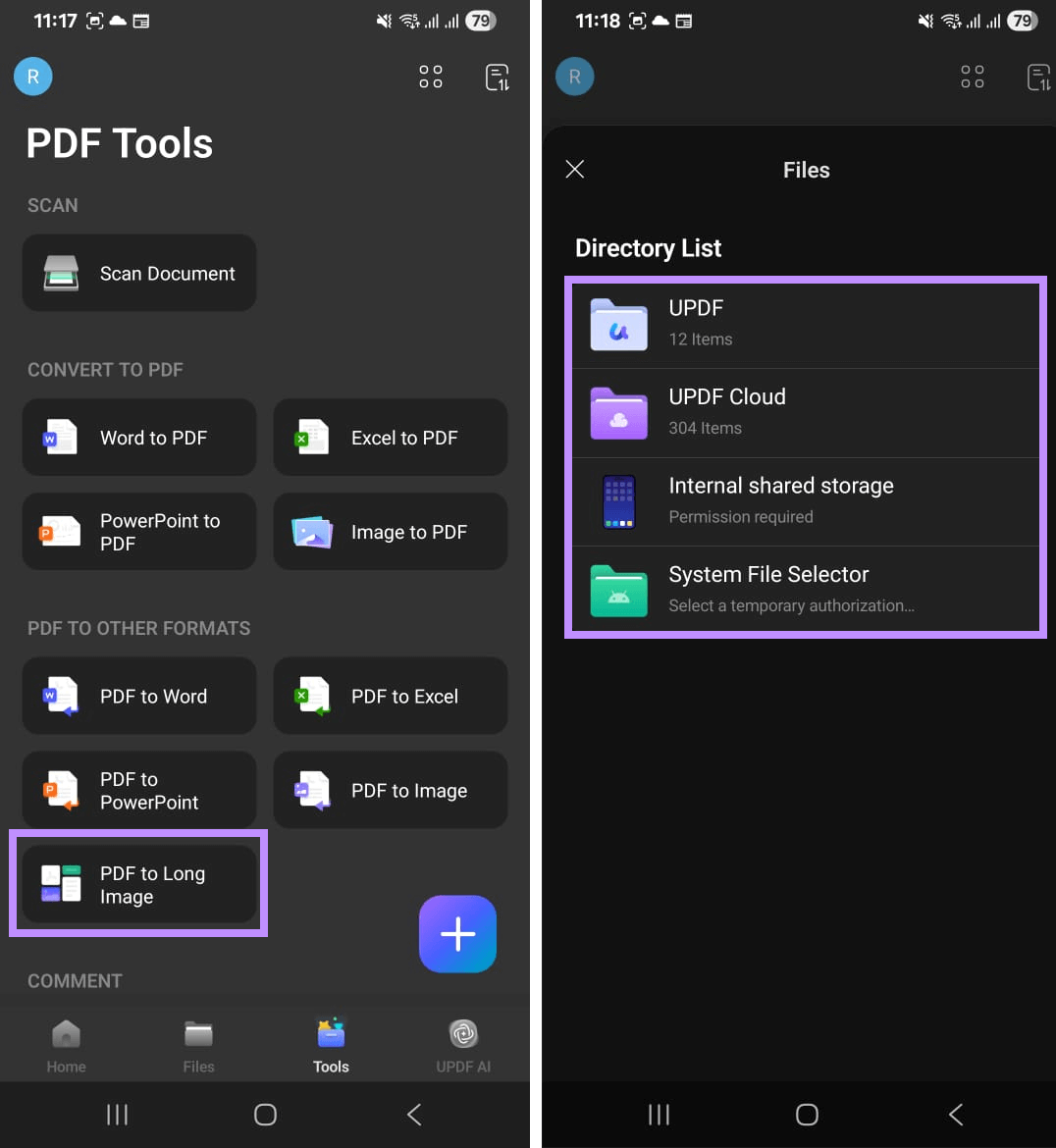
Task: Tap the blue plus floating button
Action: tap(457, 934)
